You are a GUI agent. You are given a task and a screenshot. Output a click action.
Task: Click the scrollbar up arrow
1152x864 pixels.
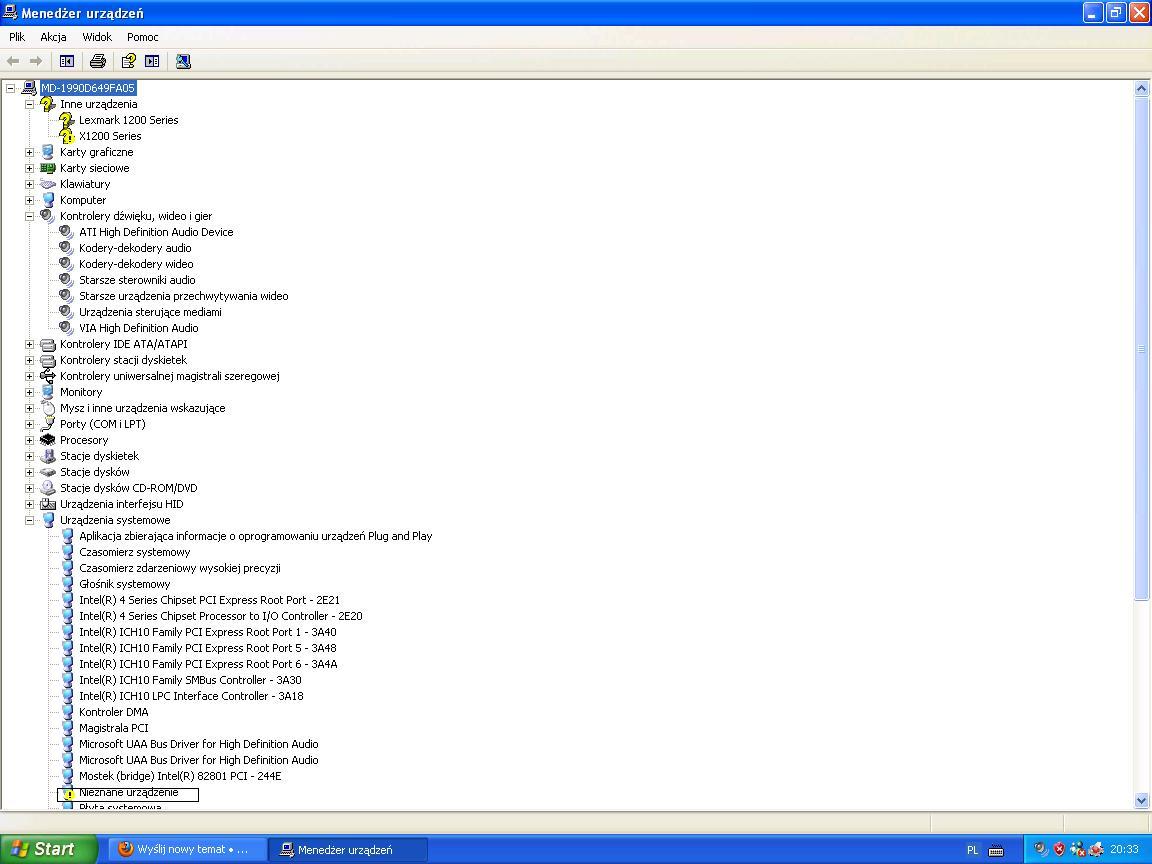[x=1141, y=89]
